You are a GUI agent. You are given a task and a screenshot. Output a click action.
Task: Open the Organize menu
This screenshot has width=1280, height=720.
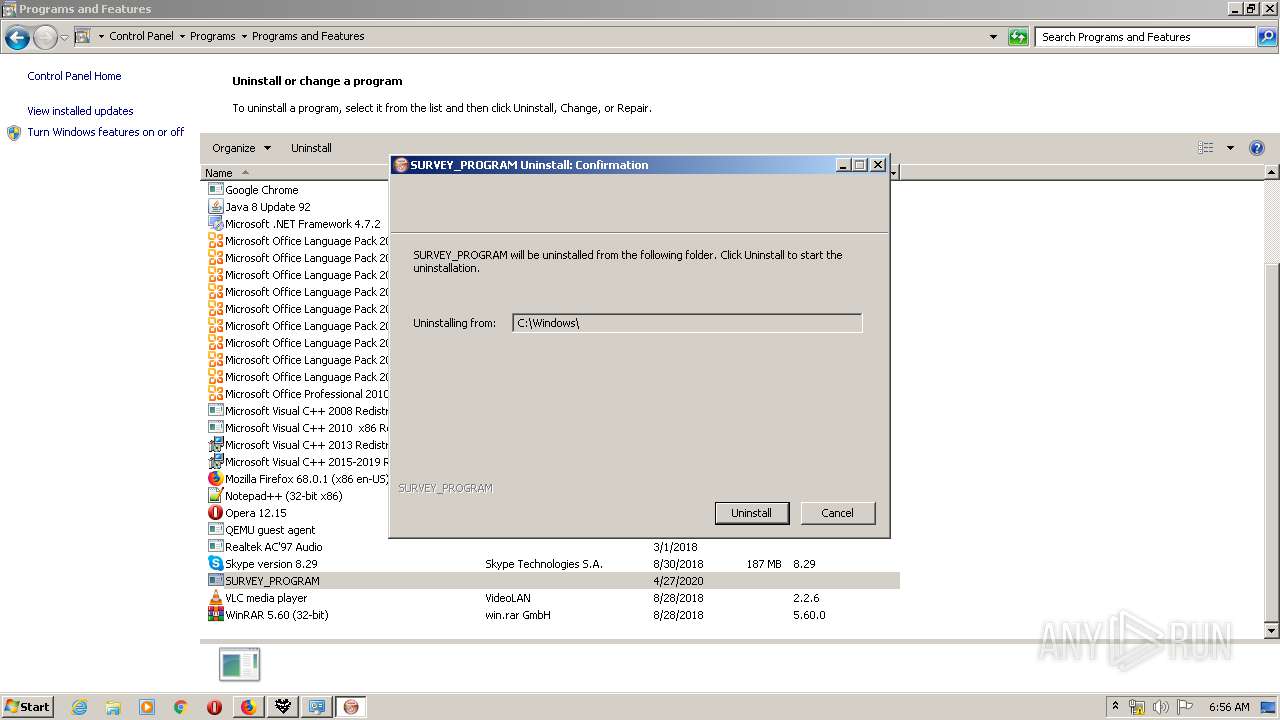(241, 148)
